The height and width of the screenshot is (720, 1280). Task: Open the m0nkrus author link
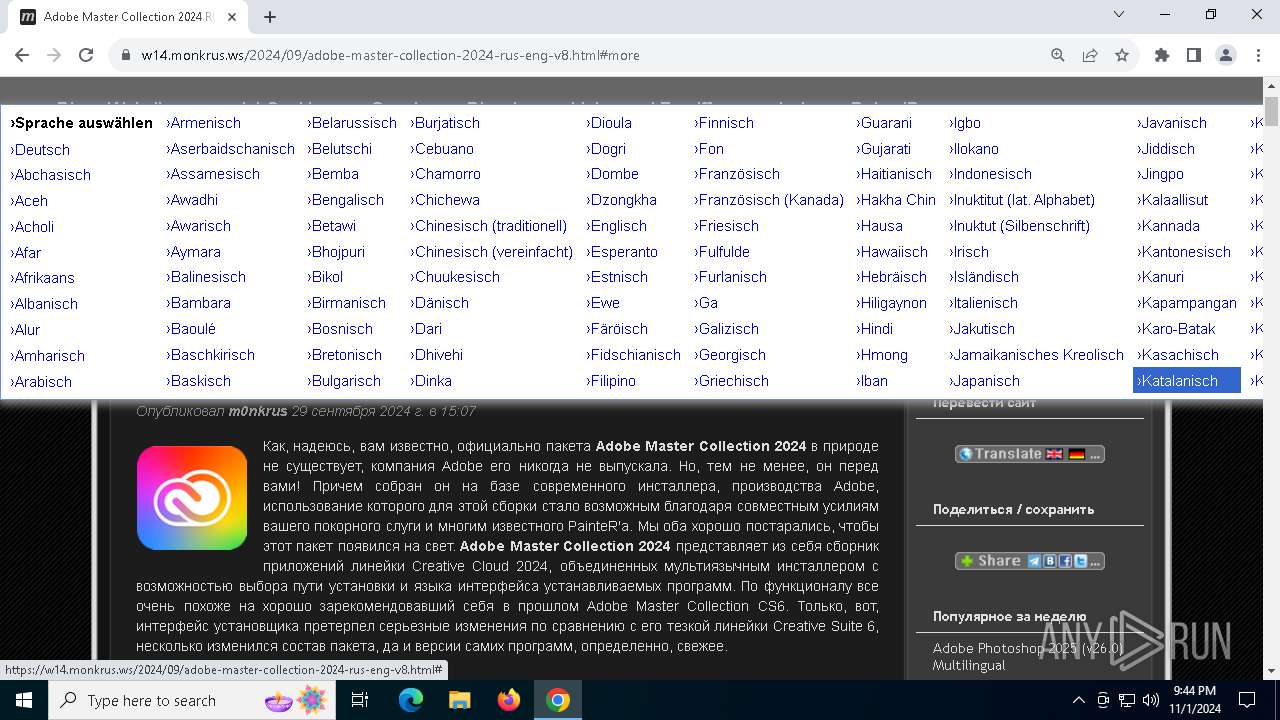pos(258,411)
